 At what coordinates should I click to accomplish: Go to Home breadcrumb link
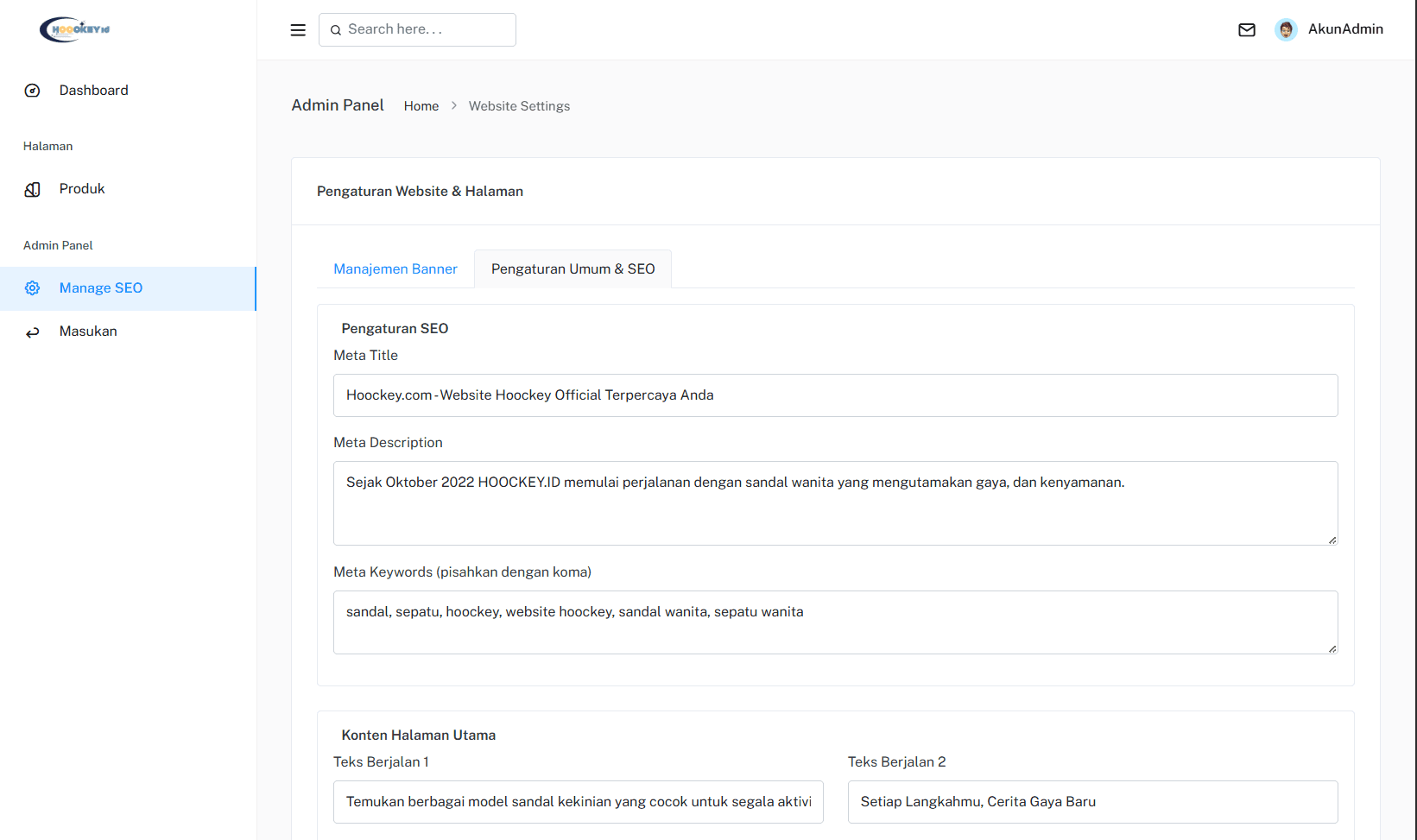click(x=421, y=106)
